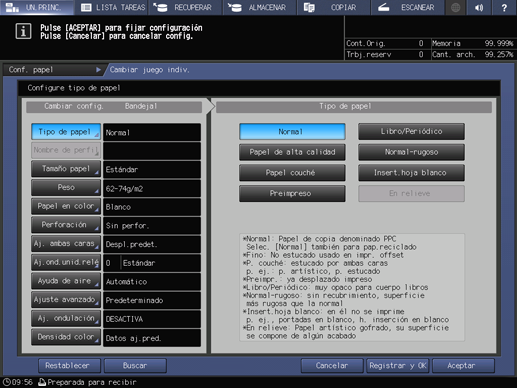Click the Predeterminado value field

[152, 300]
